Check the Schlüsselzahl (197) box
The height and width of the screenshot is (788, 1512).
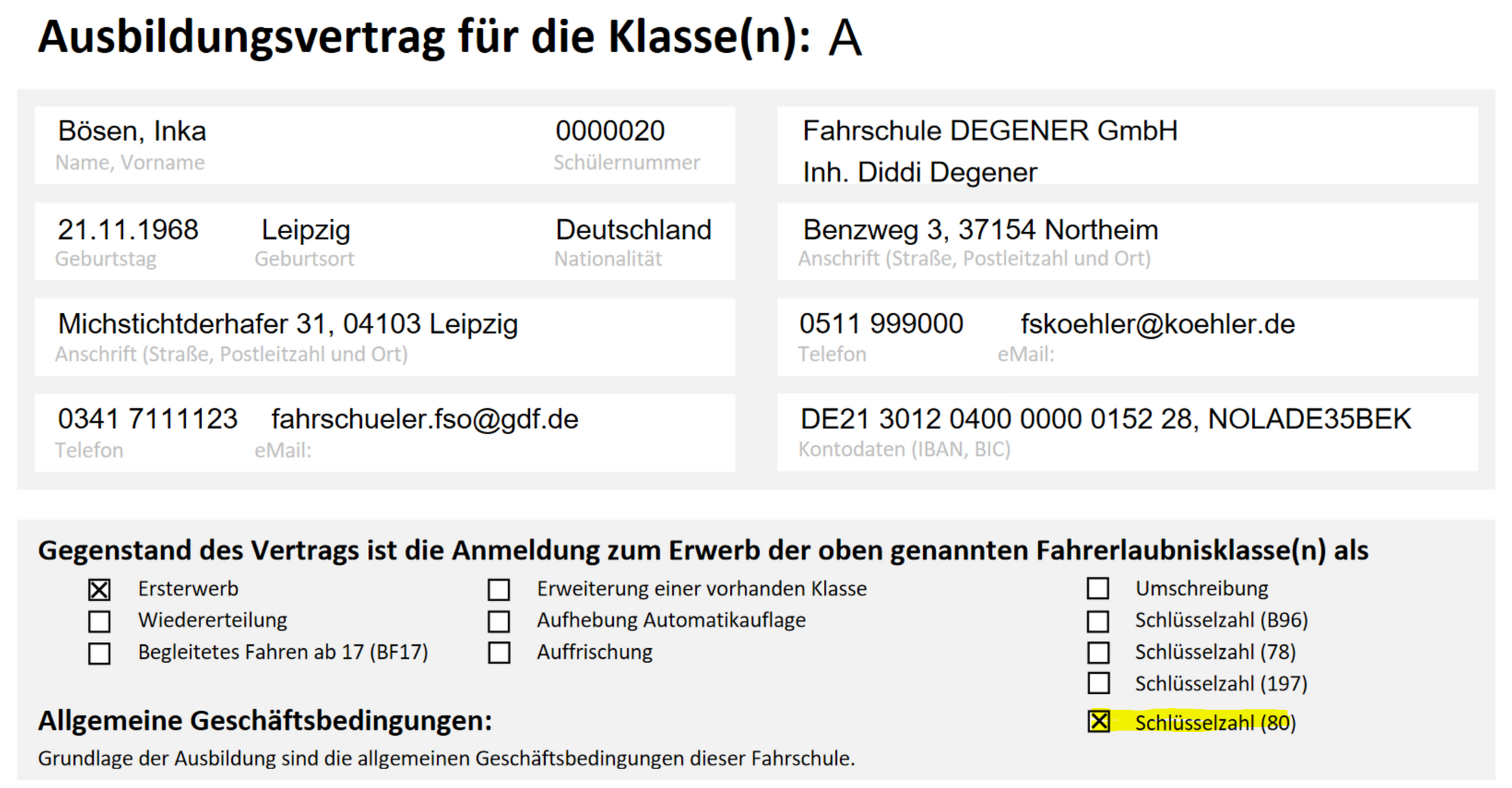(x=1098, y=684)
